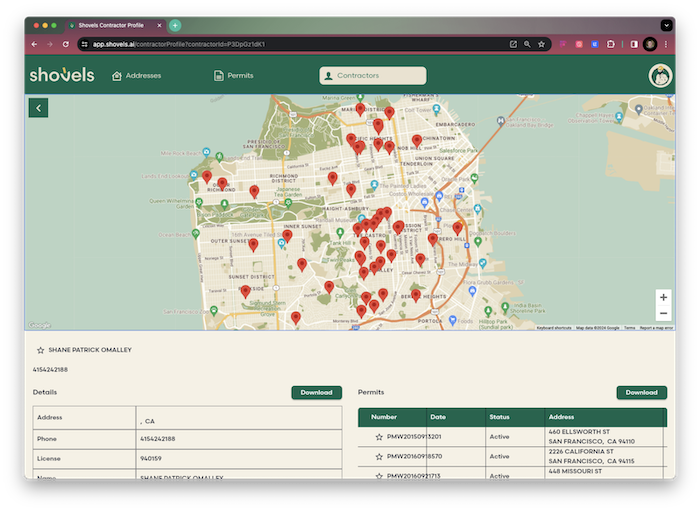Open the Permits nav item
This screenshot has width=700, height=511.
tap(233, 76)
